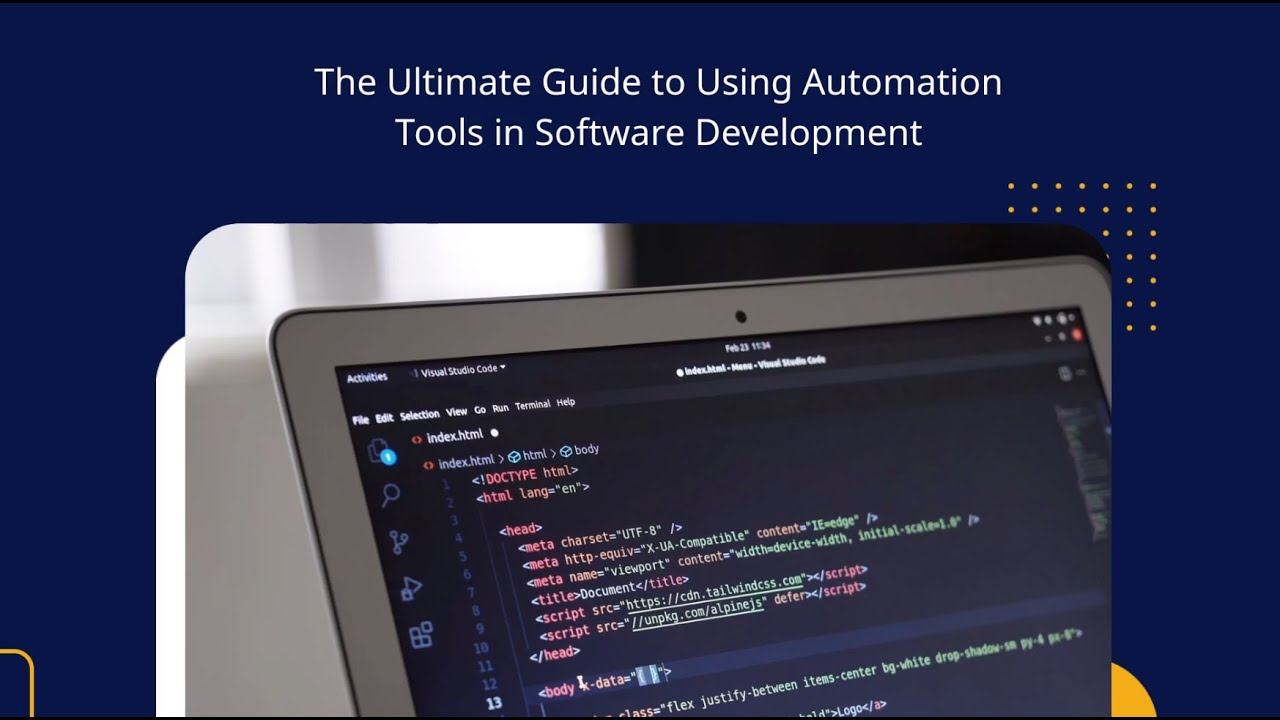
Task: Click the HTML file icon in the tab
Action: tap(417, 439)
